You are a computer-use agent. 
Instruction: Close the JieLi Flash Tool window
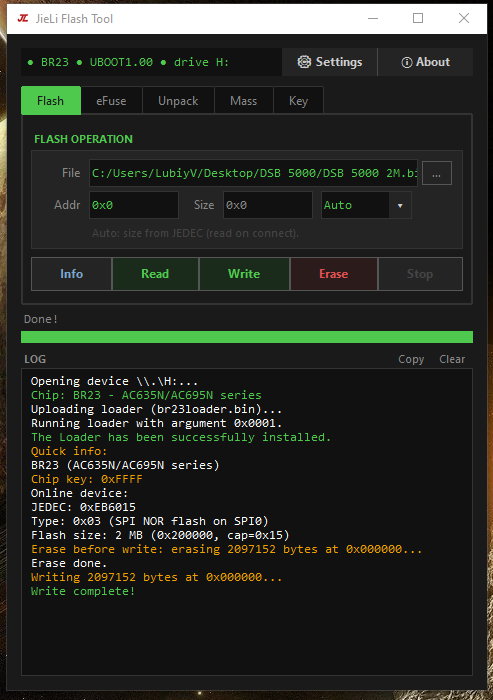tap(464, 18)
